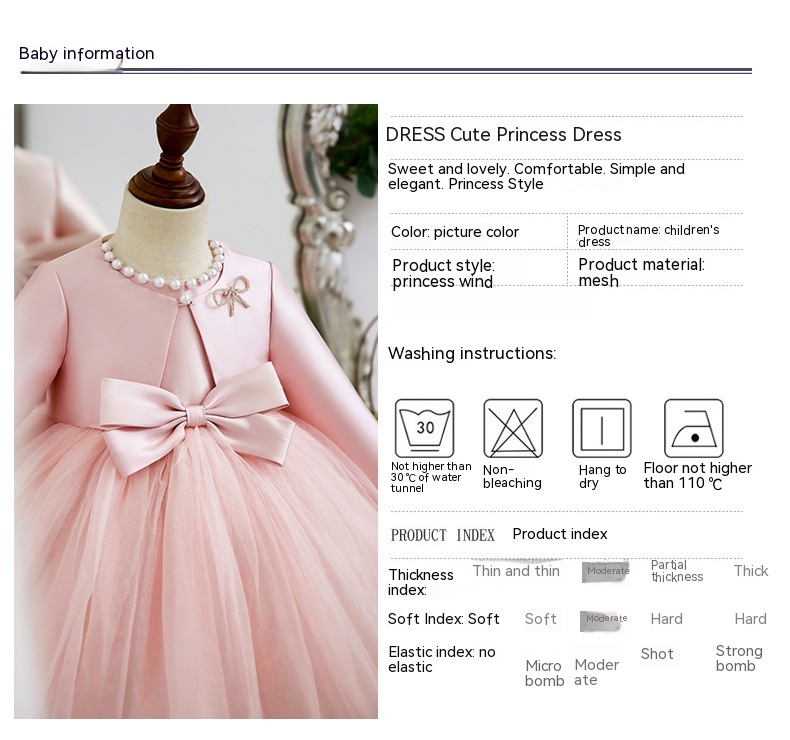Select 'Shot' elasticity option
Viewport: 790px width, 740px height.
[x=657, y=654]
